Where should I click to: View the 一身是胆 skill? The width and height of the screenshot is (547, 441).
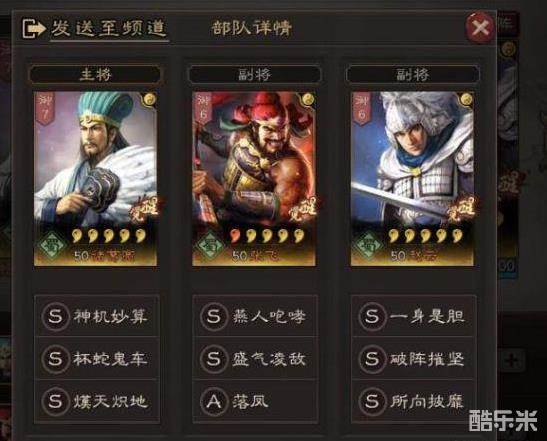tap(413, 316)
